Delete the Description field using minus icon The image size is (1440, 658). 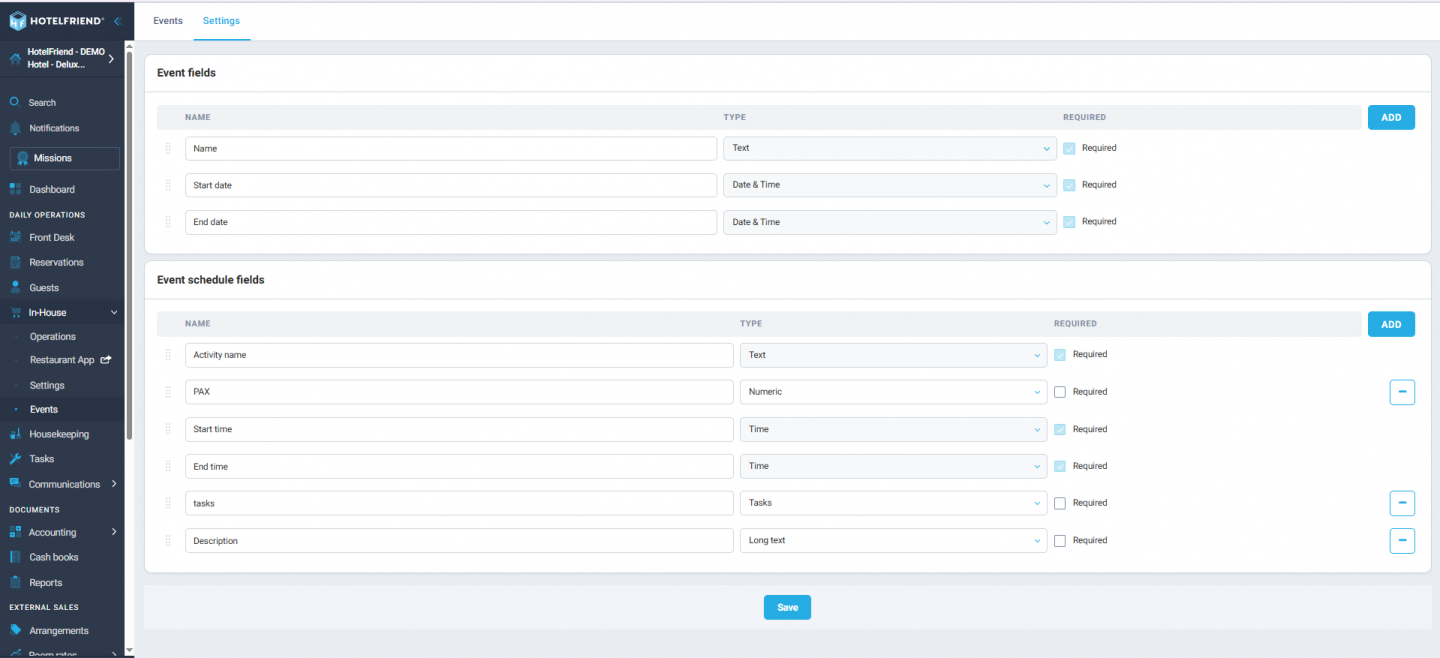1402,541
